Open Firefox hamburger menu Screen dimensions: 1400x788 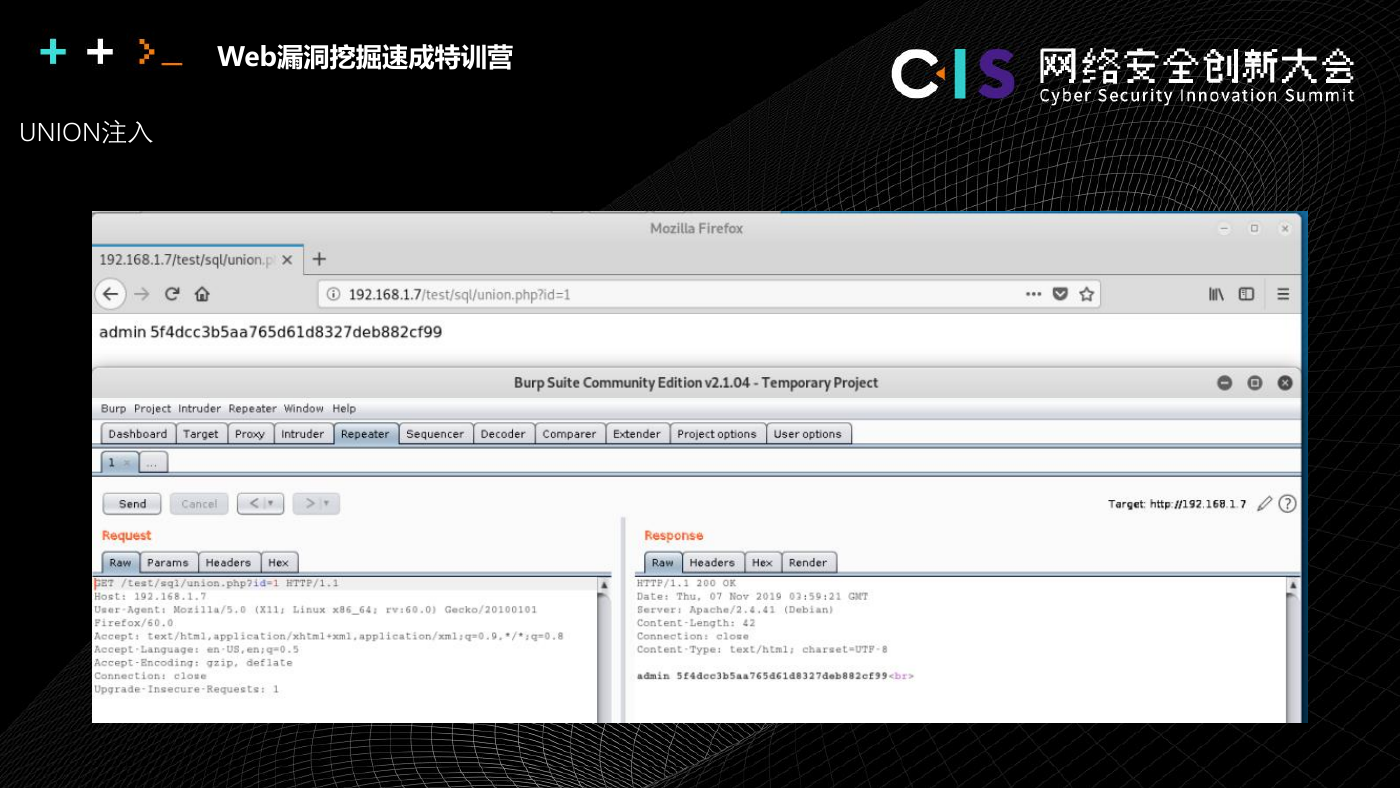coord(1283,294)
